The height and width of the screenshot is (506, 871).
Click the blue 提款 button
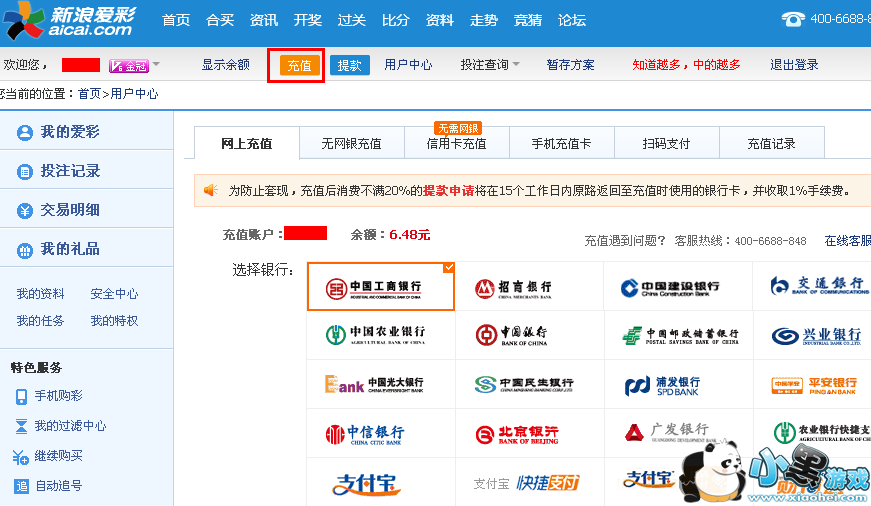[349, 65]
